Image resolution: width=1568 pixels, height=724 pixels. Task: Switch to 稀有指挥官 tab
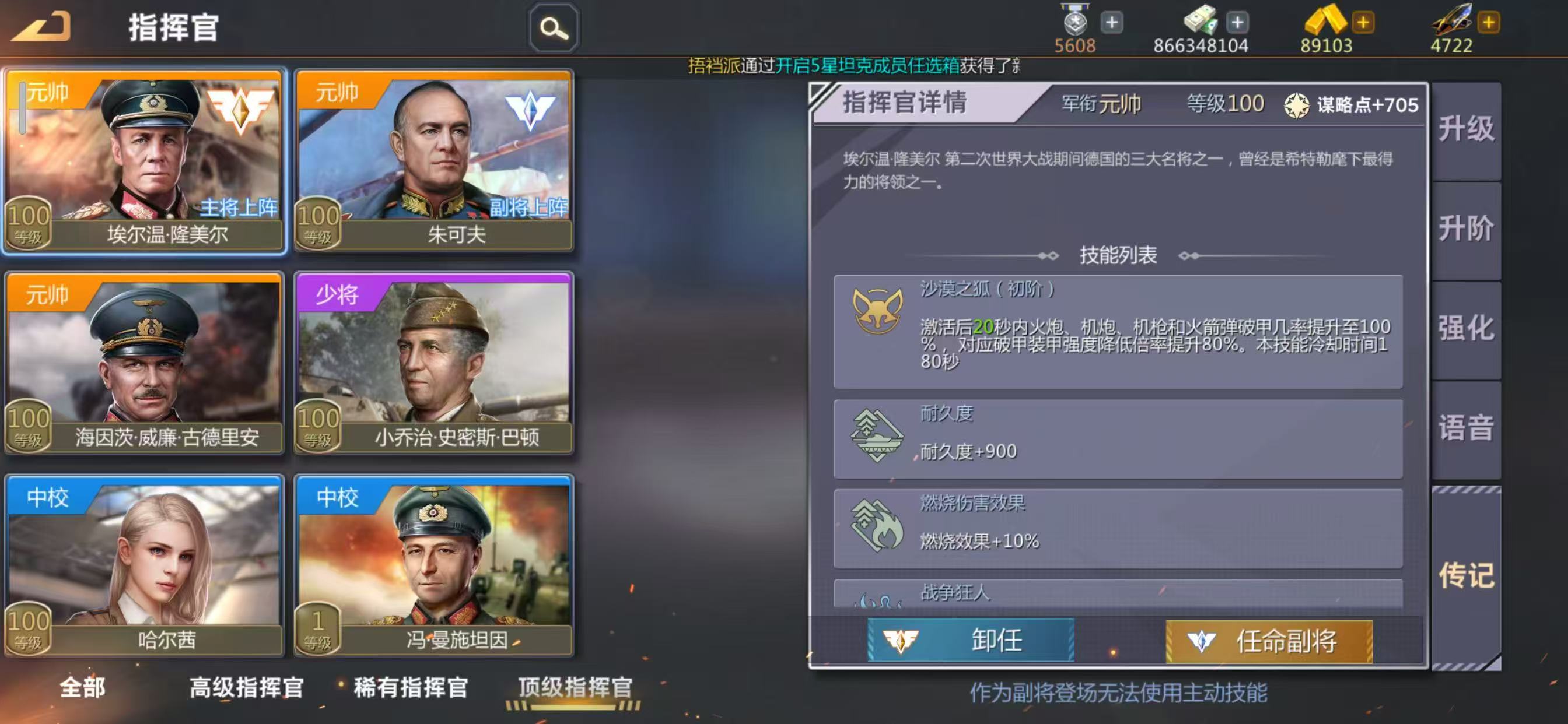[411, 687]
